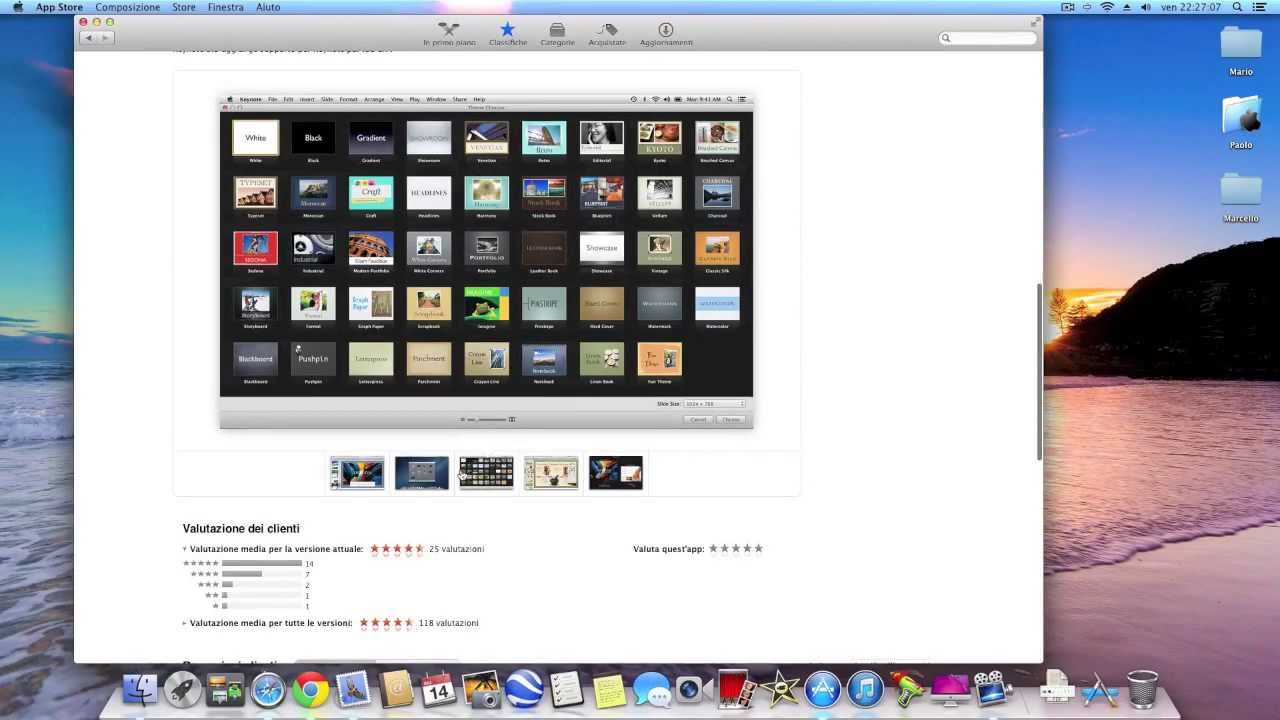The width and height of the screenshot is (1280, 720).
Task: Open the App Store menu
Action: 59,7
